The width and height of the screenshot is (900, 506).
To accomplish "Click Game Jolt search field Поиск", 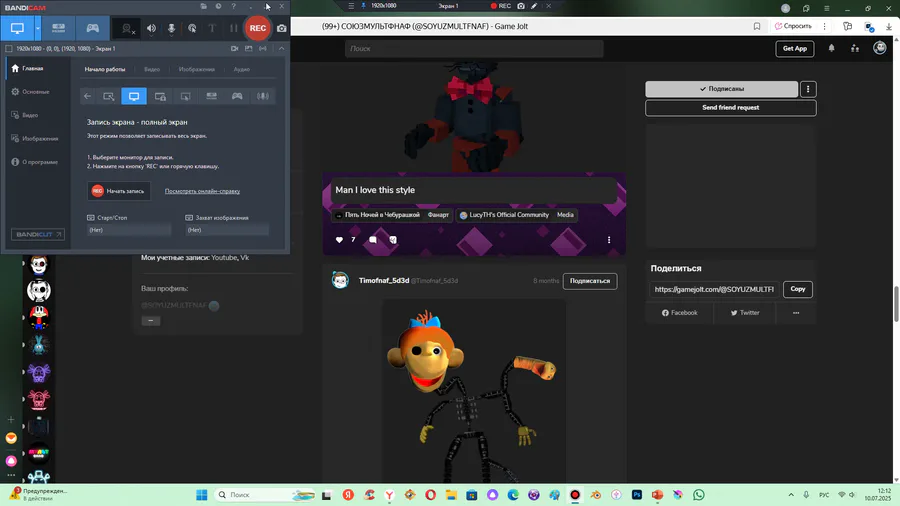I will point(474,49).
